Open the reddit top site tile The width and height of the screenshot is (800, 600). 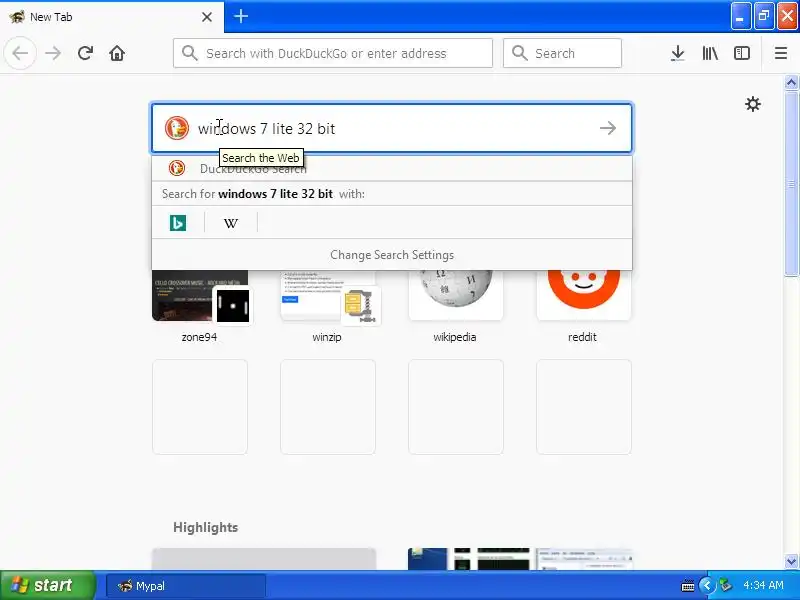click(583, 305)
